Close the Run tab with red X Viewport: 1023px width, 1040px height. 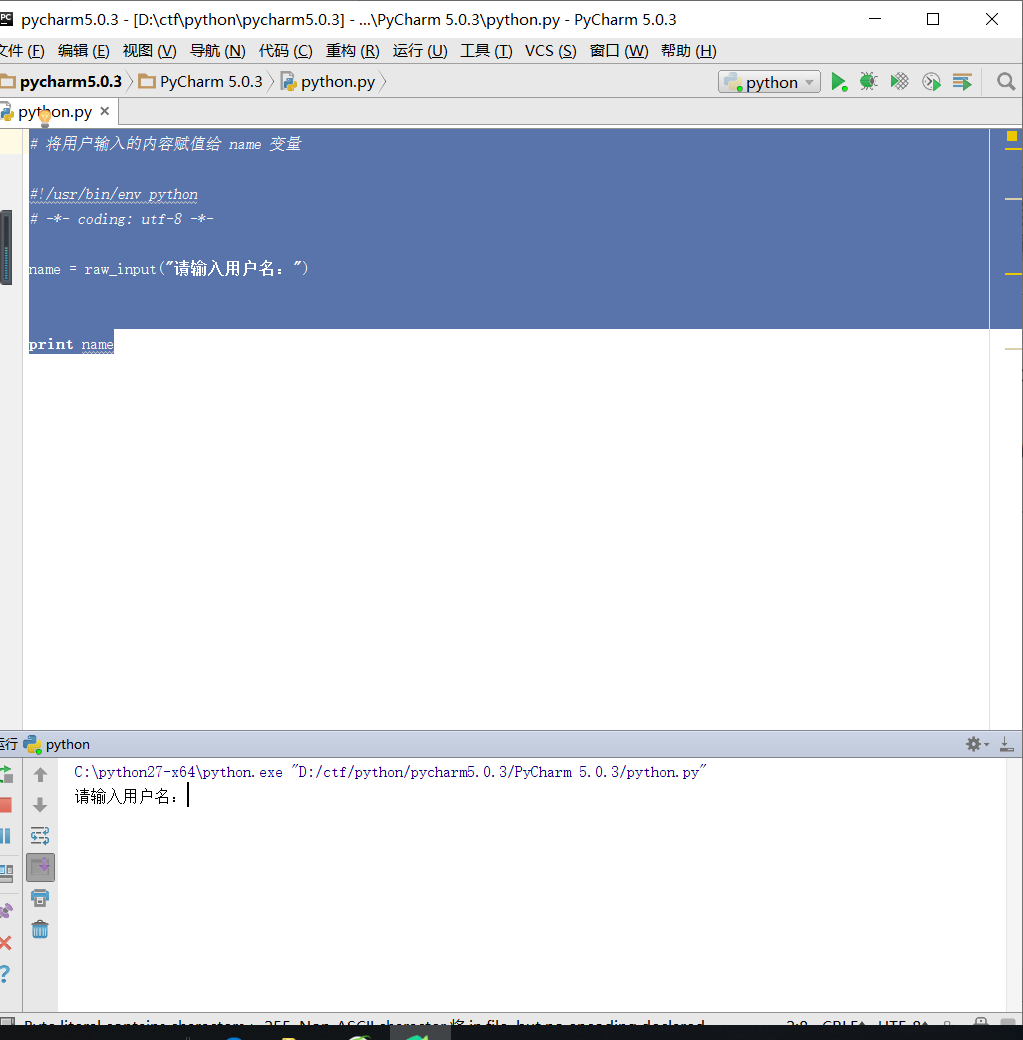click(6, 942)
